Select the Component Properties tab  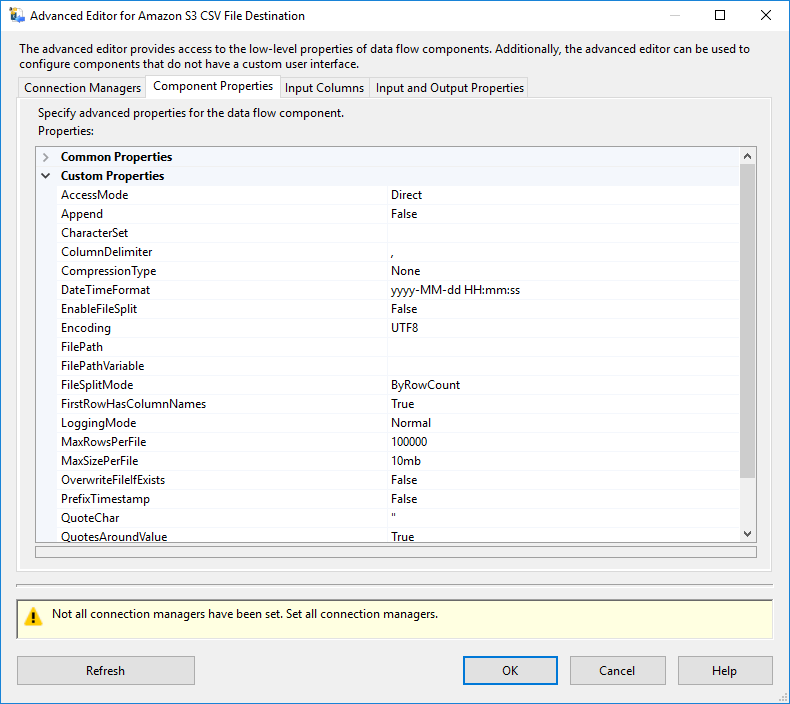pos(213,86)
